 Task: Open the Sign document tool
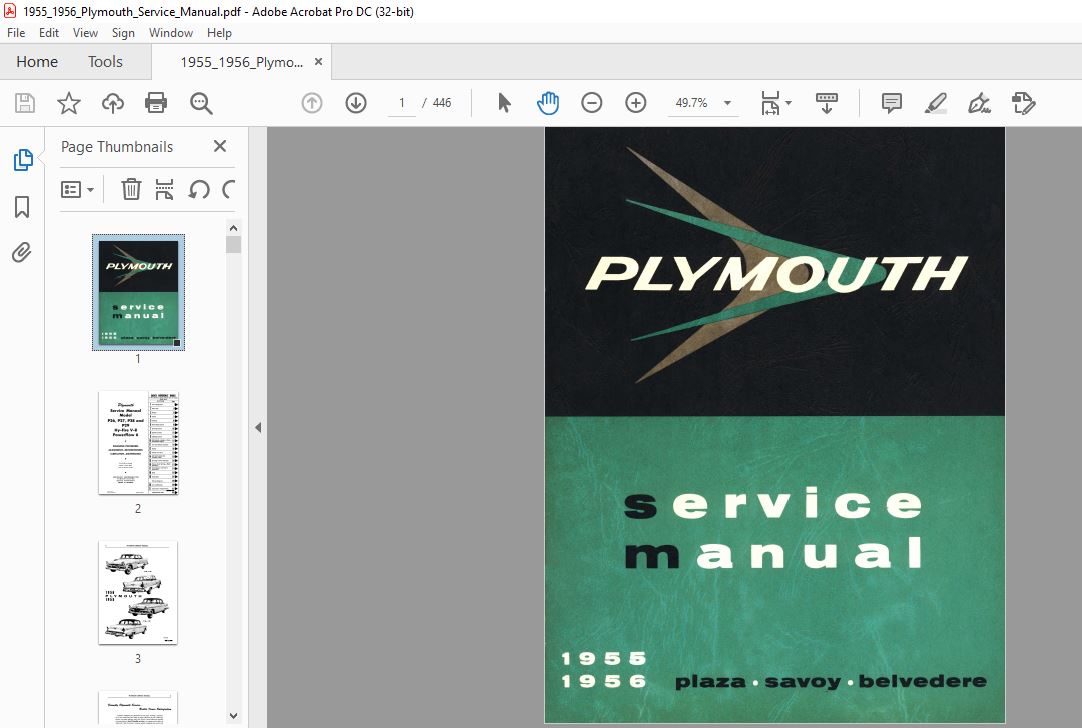980,104
